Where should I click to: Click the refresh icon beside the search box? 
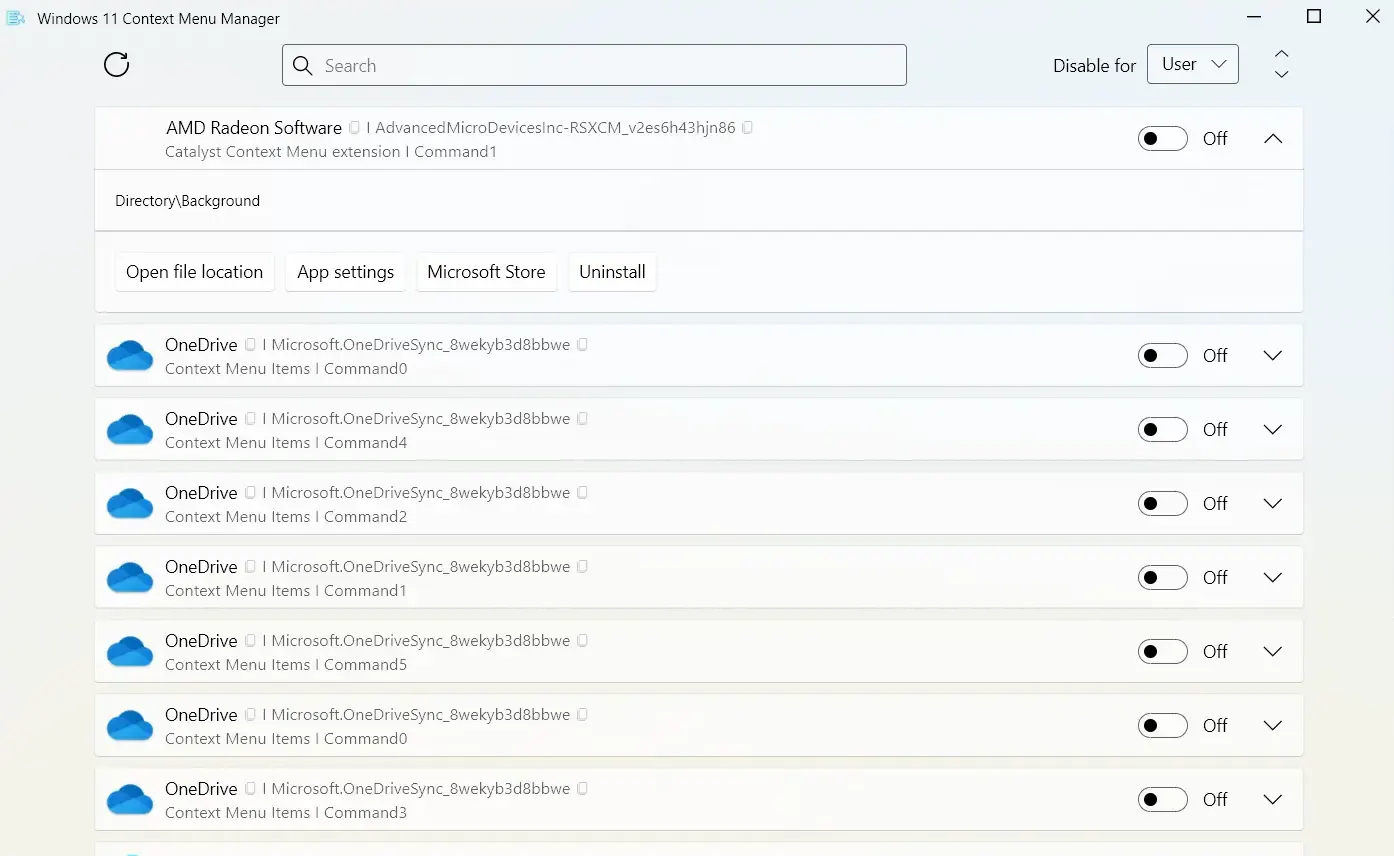point(117,65)
